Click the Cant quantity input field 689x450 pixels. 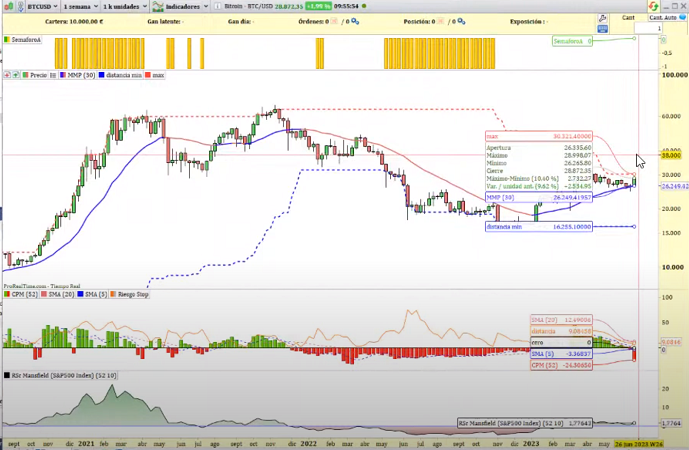pos(650,29)
